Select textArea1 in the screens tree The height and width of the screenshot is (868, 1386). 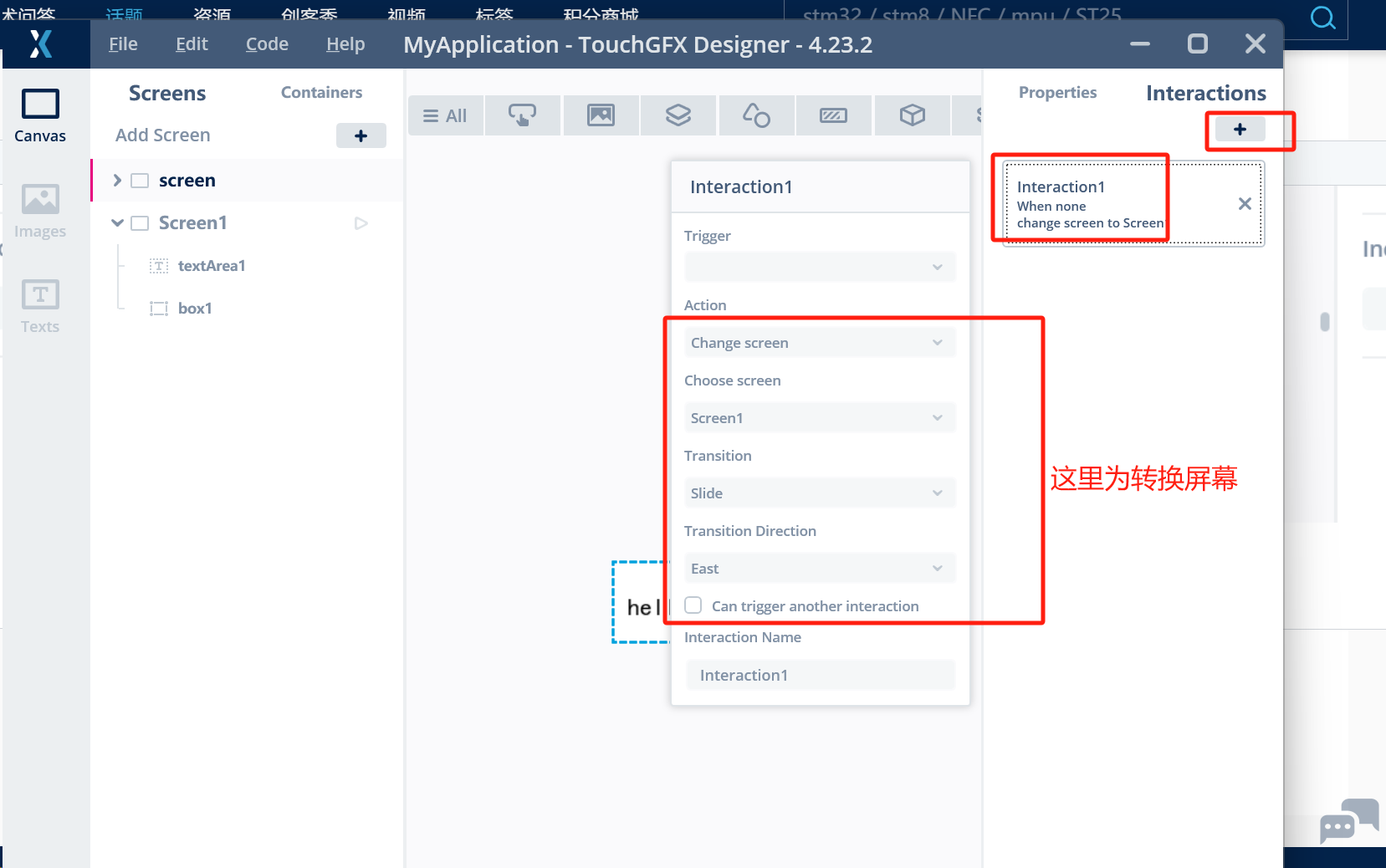click(x=212, y=266)
